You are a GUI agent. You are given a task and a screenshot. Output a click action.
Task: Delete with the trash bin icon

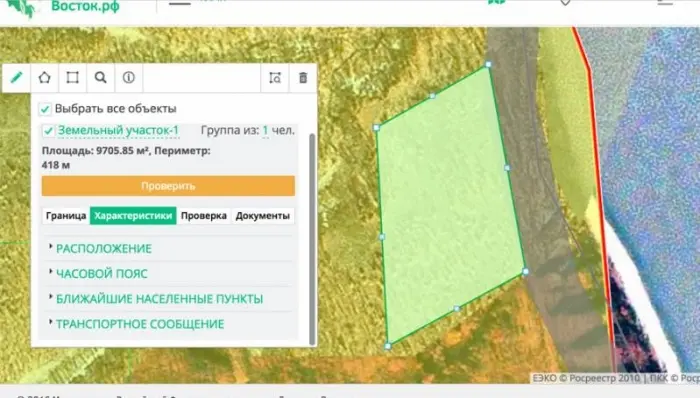(x=303, y=78)
